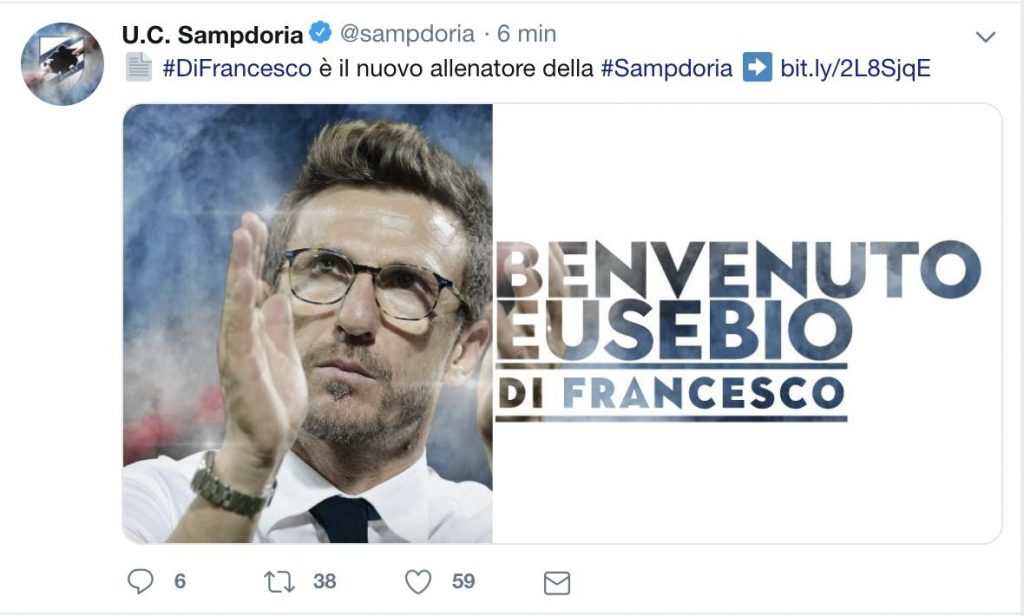
Task: Click the like count 59
Action: pyautogui.click(x=464, y=581)
